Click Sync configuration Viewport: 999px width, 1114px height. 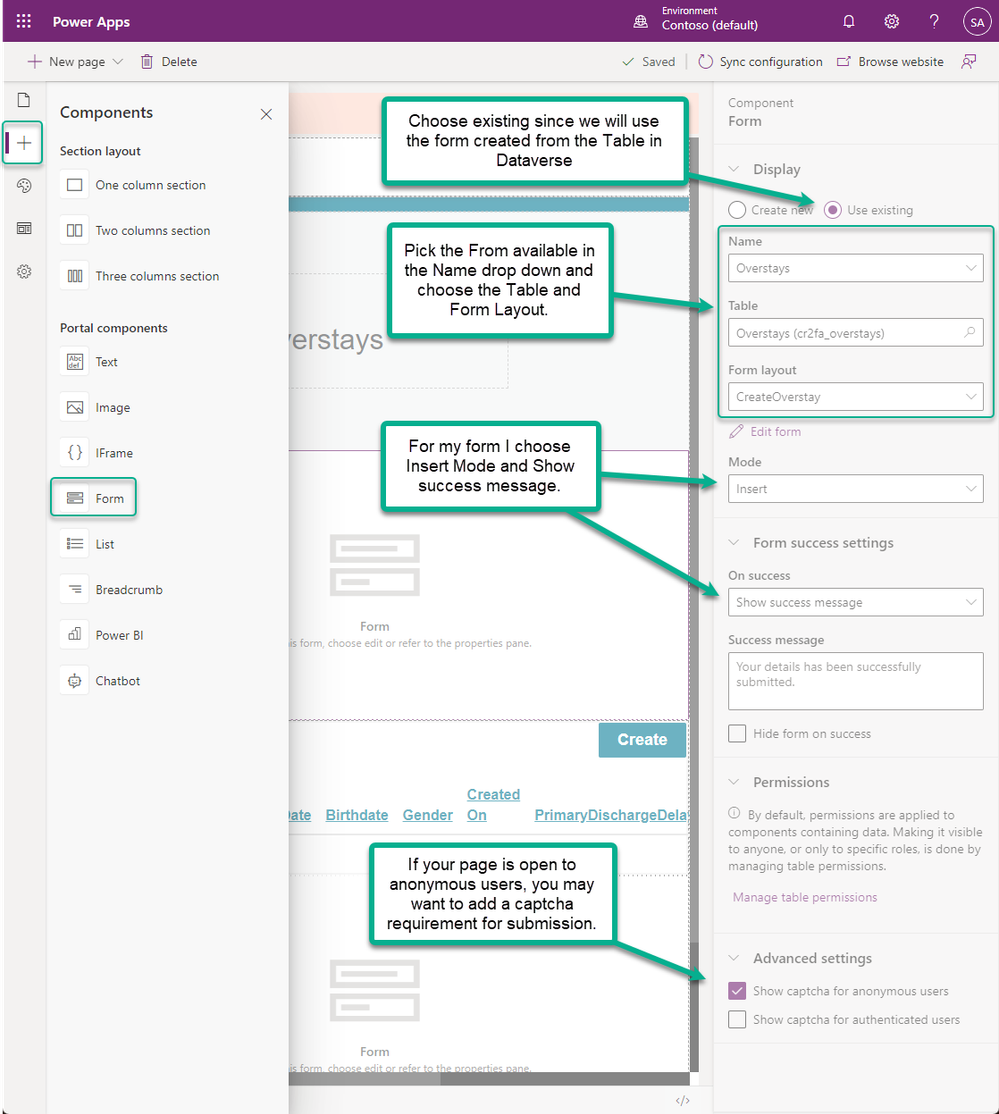(760, 62)
